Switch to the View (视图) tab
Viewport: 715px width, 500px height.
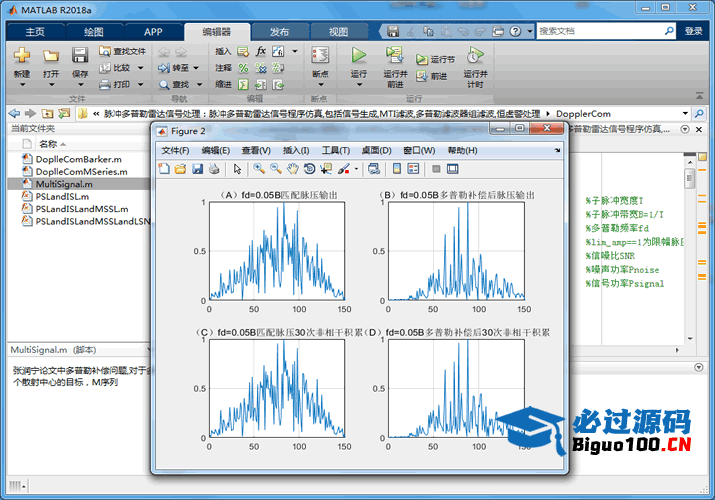[x=338, y=32]
